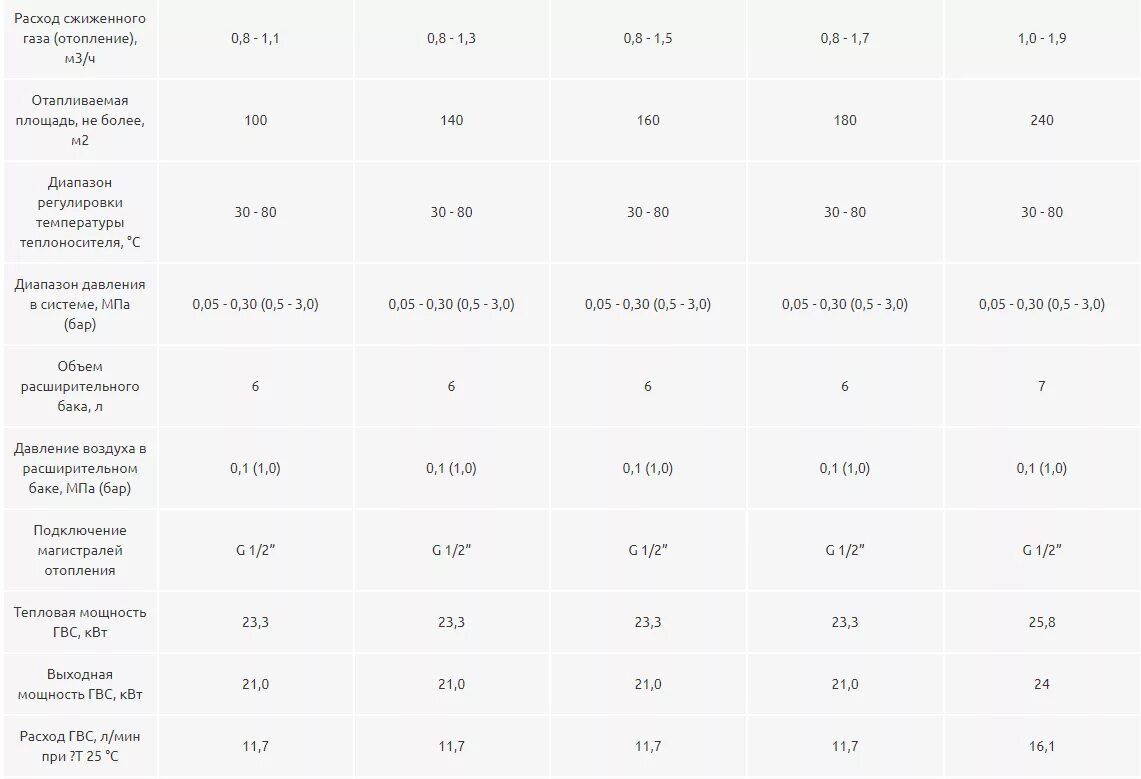Click the 'Объем расширительного бака' label
The height and width of the screenshot is (779, 1141).
point(80,386)
